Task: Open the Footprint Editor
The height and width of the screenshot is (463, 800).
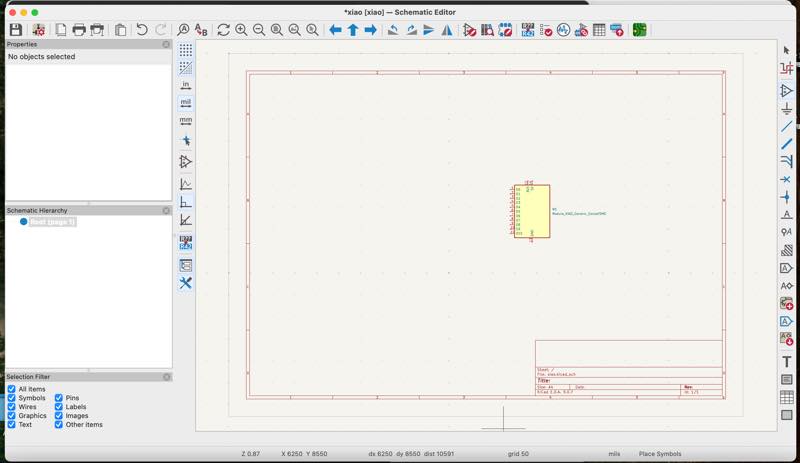Action: pos(505,30)
